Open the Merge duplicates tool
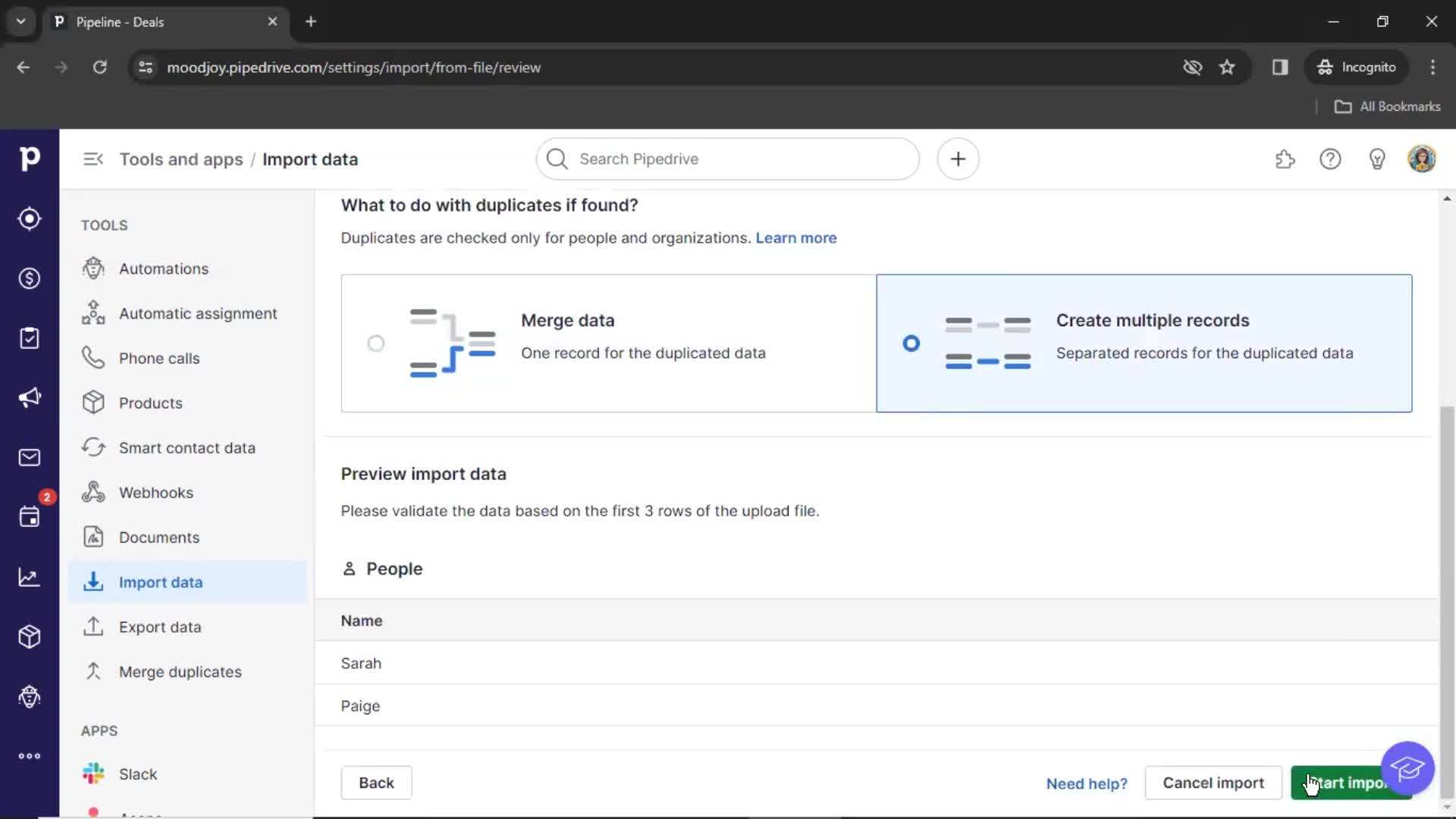 (x=180, y=671)
